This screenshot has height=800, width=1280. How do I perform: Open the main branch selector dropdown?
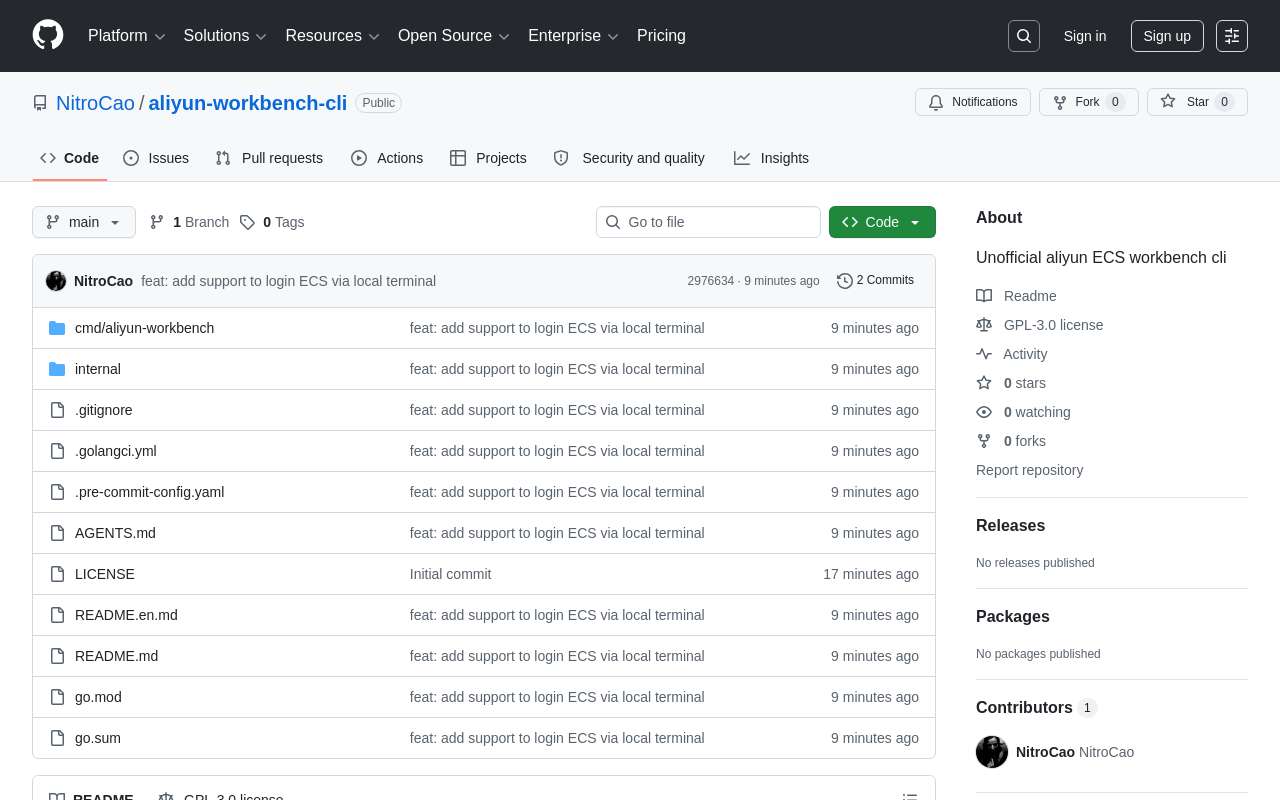click(84, 222)
